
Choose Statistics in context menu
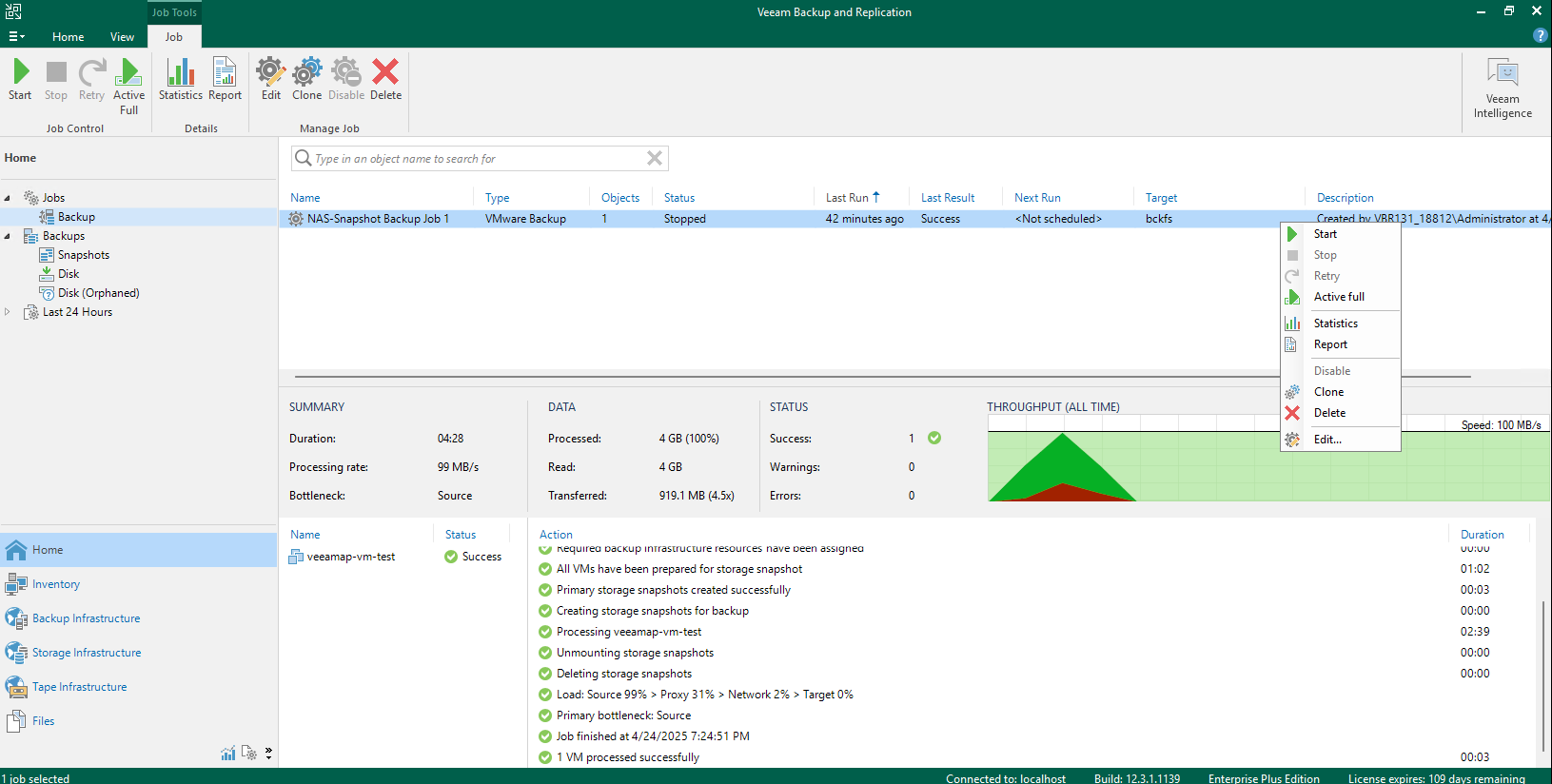pyautogui.click(x=1340, y=323)
